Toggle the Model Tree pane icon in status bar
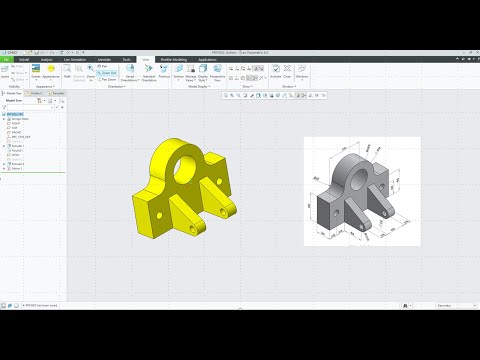This screenshot has width=480, height=360. tap(3, 305)
